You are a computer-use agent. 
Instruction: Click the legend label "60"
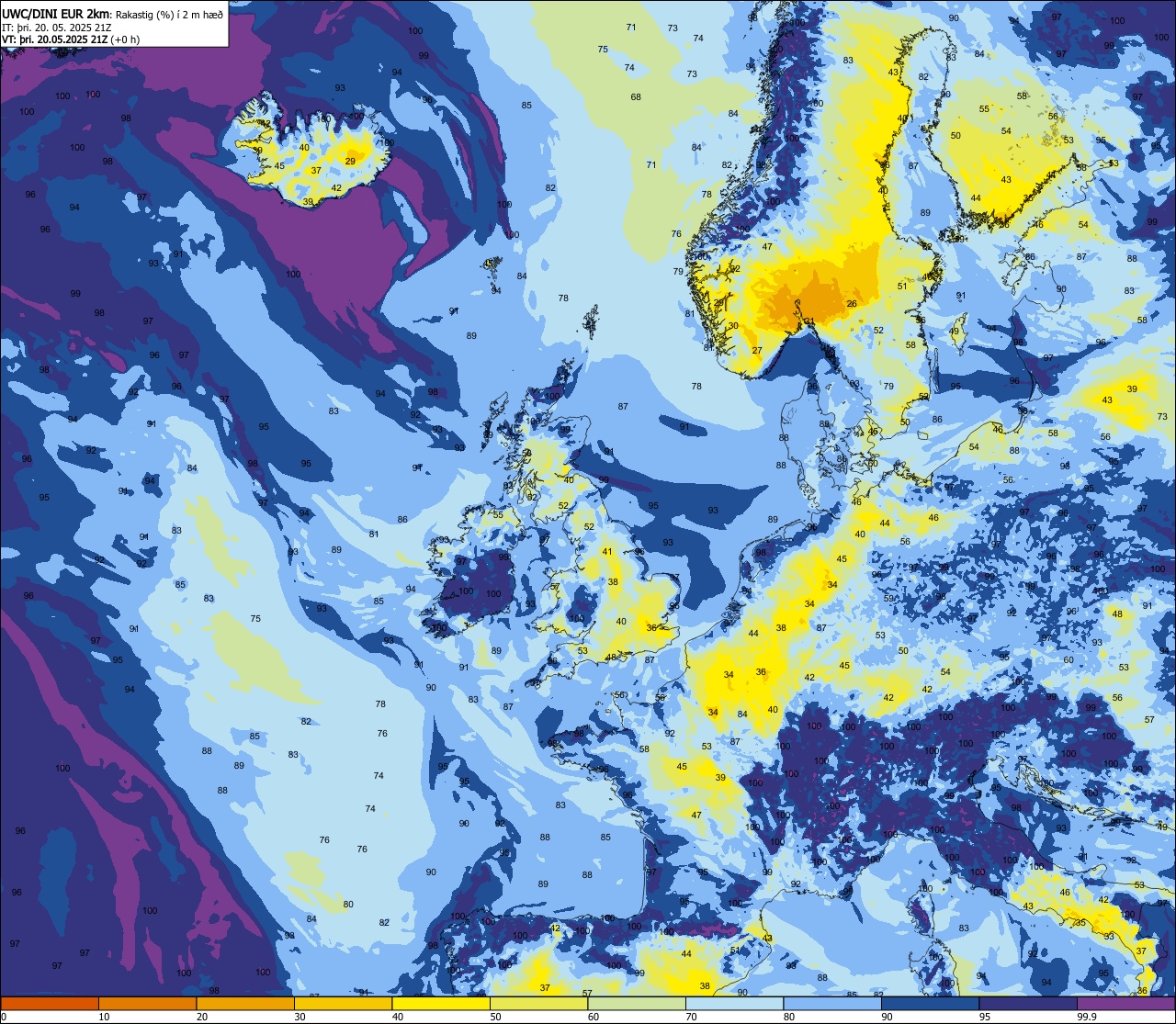pos(594,1017)
